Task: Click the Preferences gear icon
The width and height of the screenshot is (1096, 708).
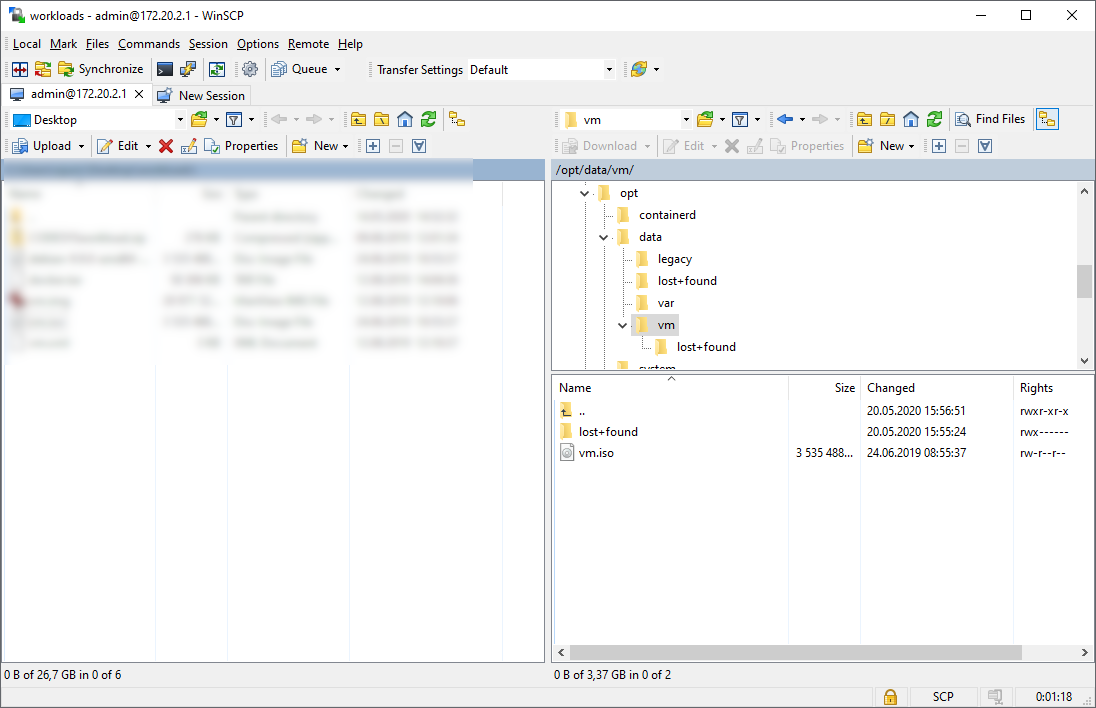Action: pyautogui.click(x=250, y=69)
